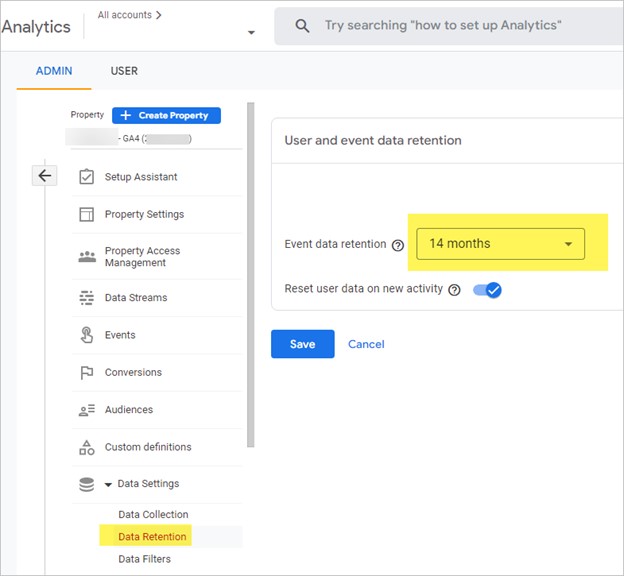This screenshot has height=576, width=624.
Task: Click the Property Settings layout icon
Action: [87, 214]
